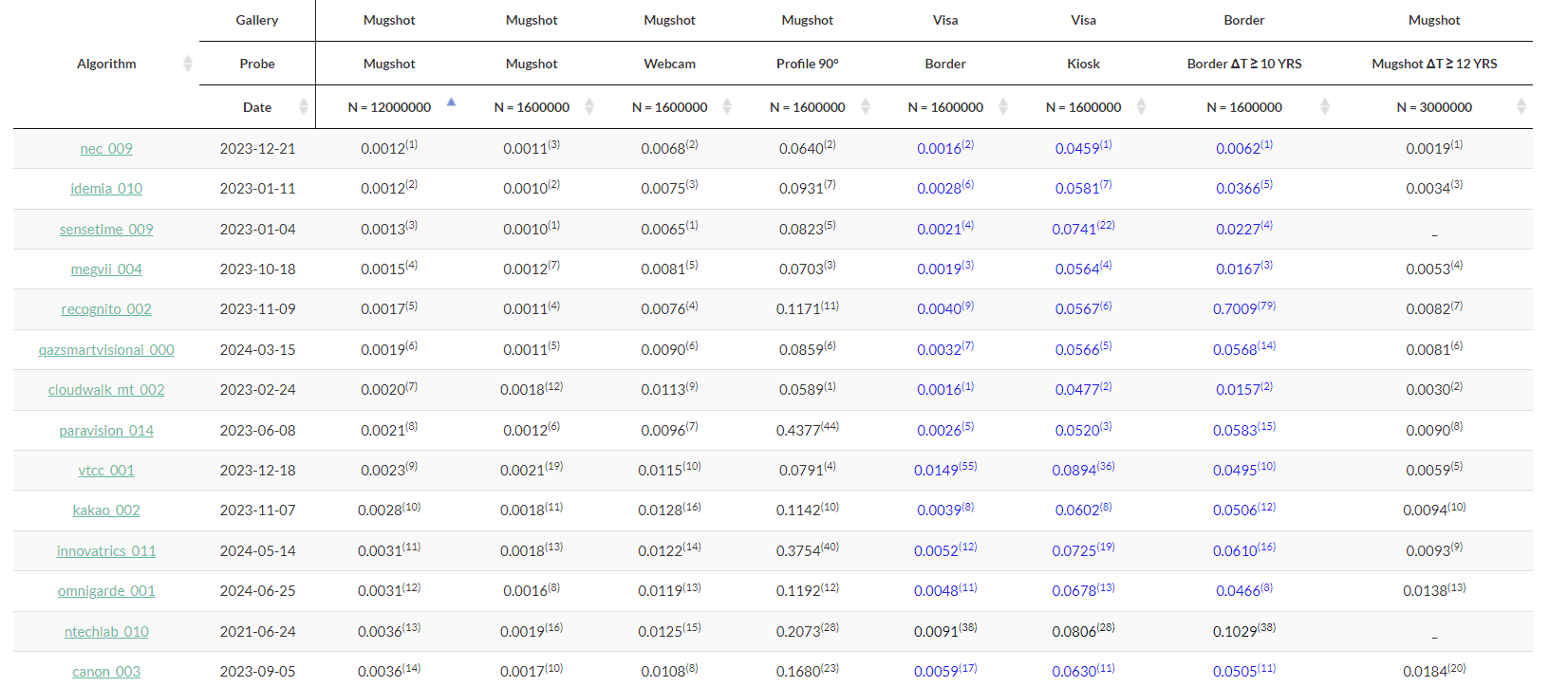Select the Algorithm column header text
The image size is (1568, 687).
tap(106, 64)
